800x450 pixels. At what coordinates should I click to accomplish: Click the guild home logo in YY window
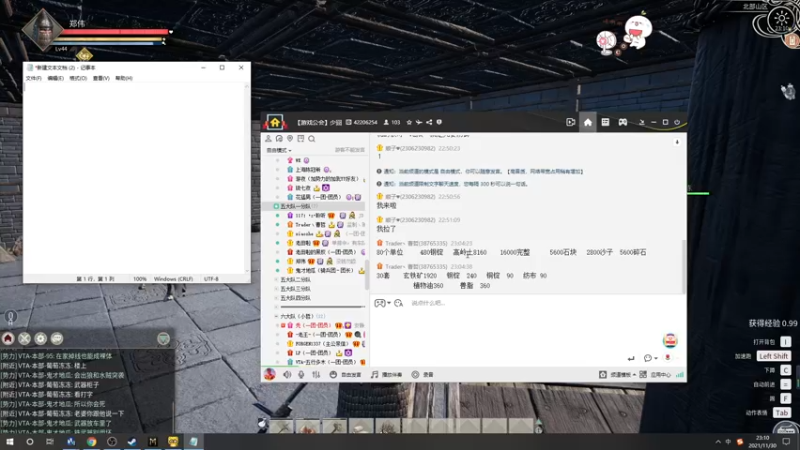[x=275, y=122]
